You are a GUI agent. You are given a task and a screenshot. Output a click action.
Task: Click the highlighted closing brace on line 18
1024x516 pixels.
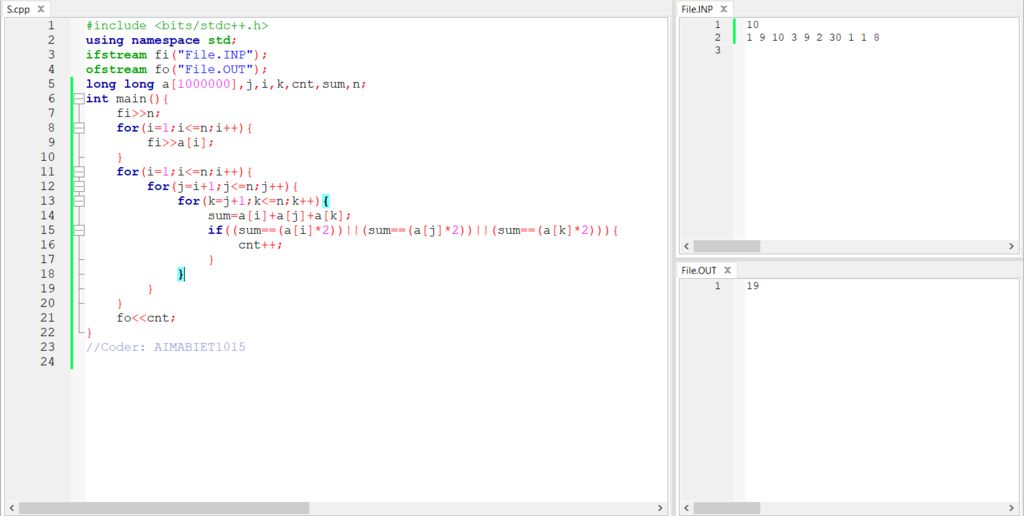[181, 274]
